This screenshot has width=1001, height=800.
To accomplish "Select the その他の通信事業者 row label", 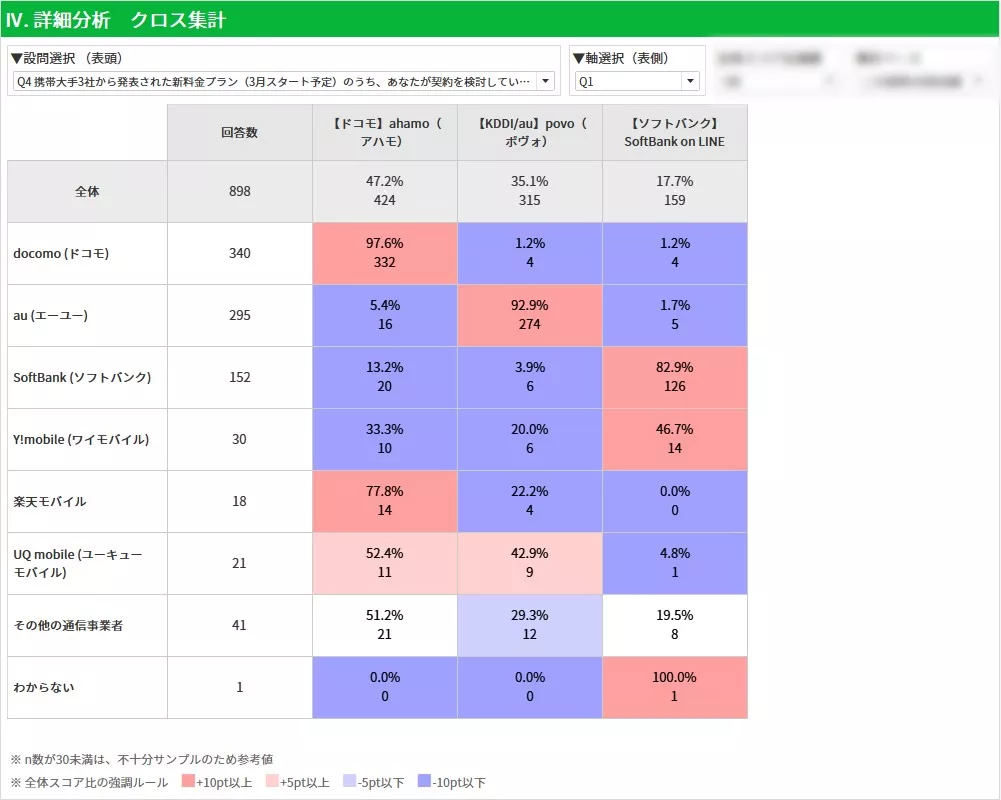I will point(68,626).
